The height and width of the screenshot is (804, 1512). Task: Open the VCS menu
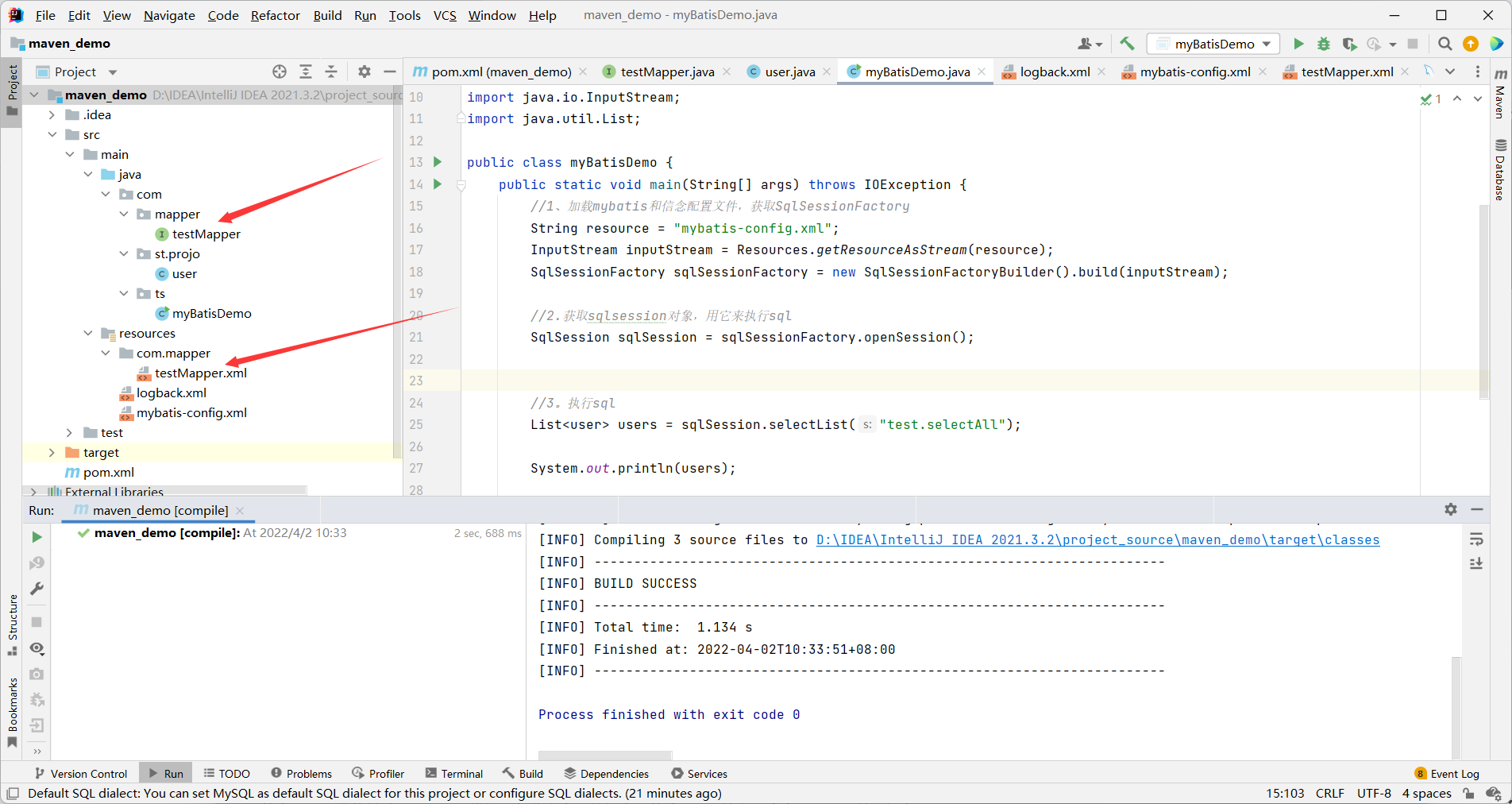(x=445, y=15)
